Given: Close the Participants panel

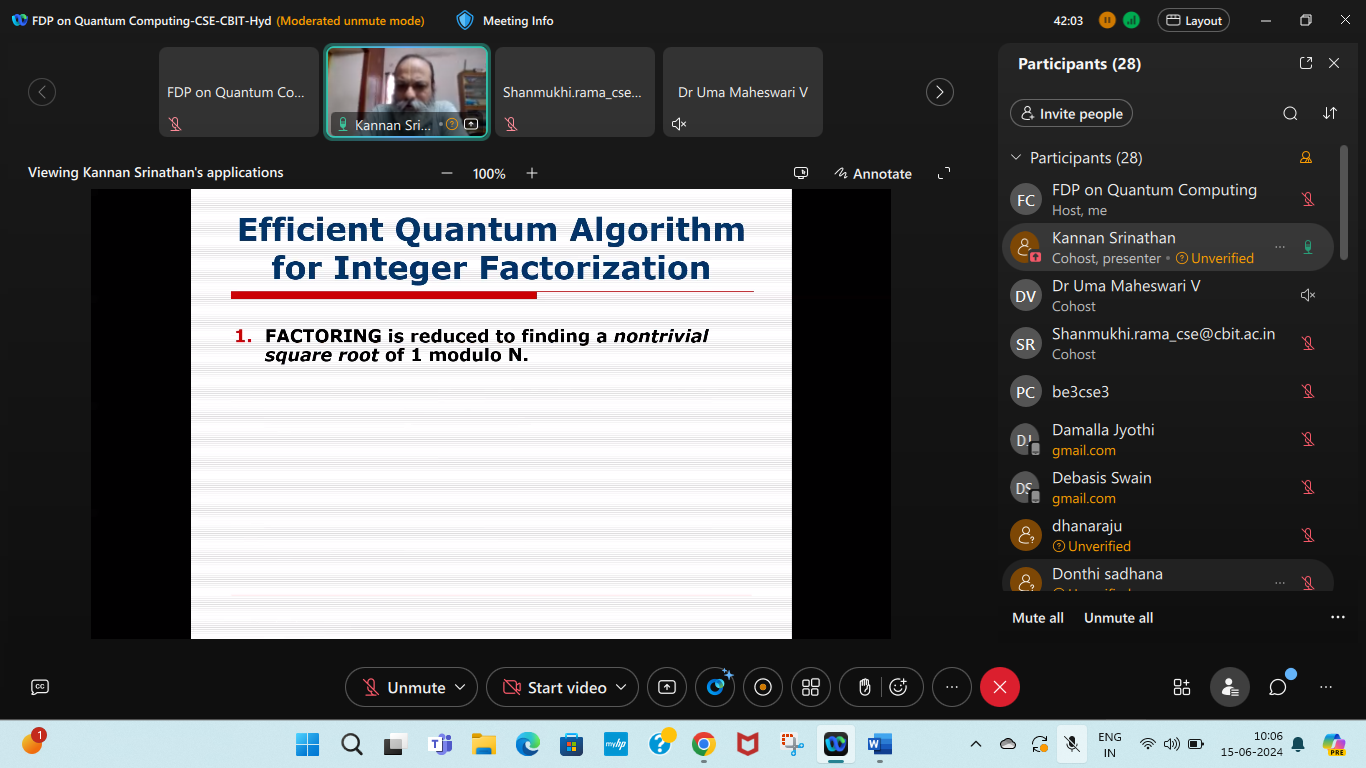Looking at the screenshot, I should pyautogui.click(x=1334, y=63).
